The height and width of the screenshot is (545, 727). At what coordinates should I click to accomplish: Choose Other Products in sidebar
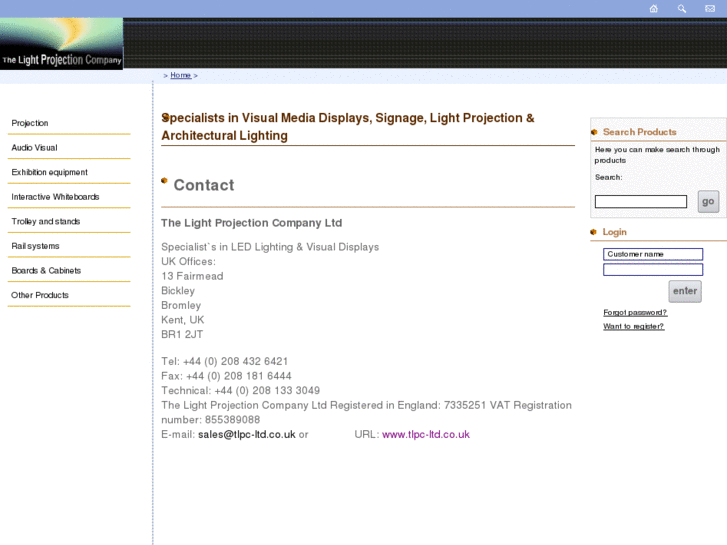point(40,295)
